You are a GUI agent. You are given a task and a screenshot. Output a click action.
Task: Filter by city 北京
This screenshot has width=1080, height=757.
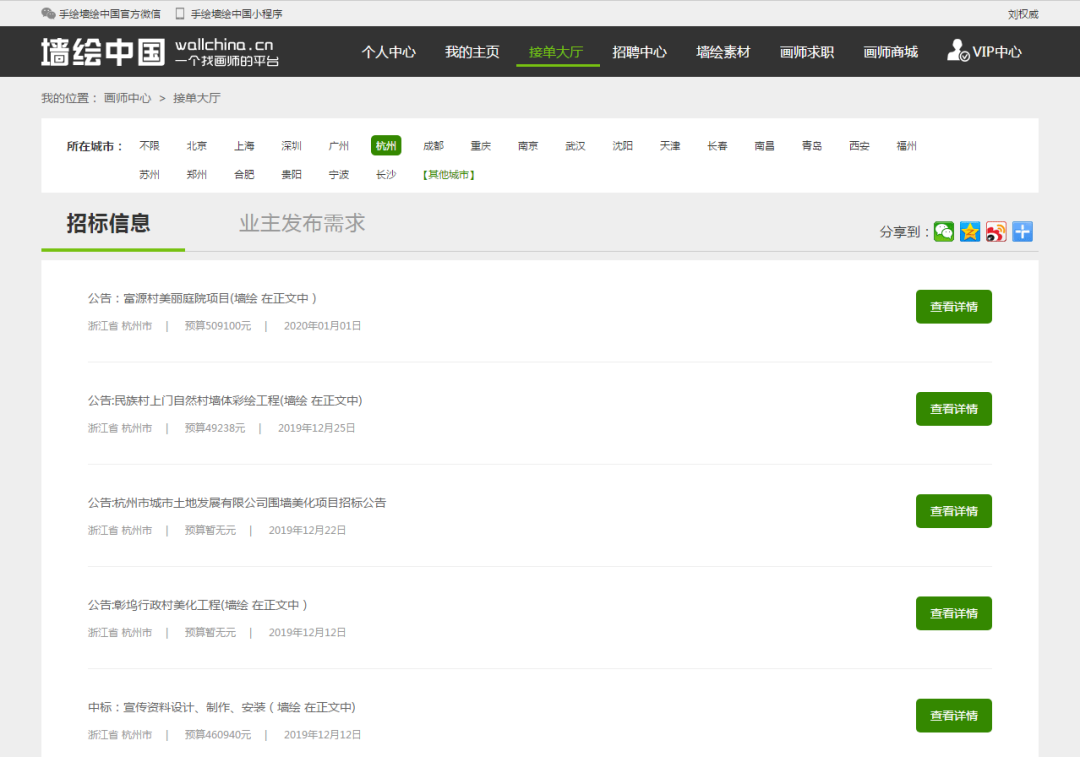click(x=197, y=146)
